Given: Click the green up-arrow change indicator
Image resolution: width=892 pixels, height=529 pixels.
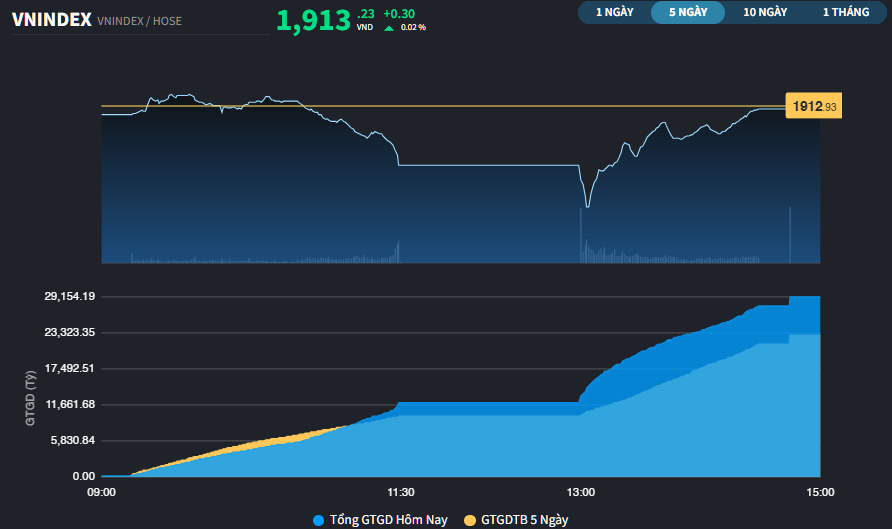Looking at the screenshot, I should pos(389,28).
